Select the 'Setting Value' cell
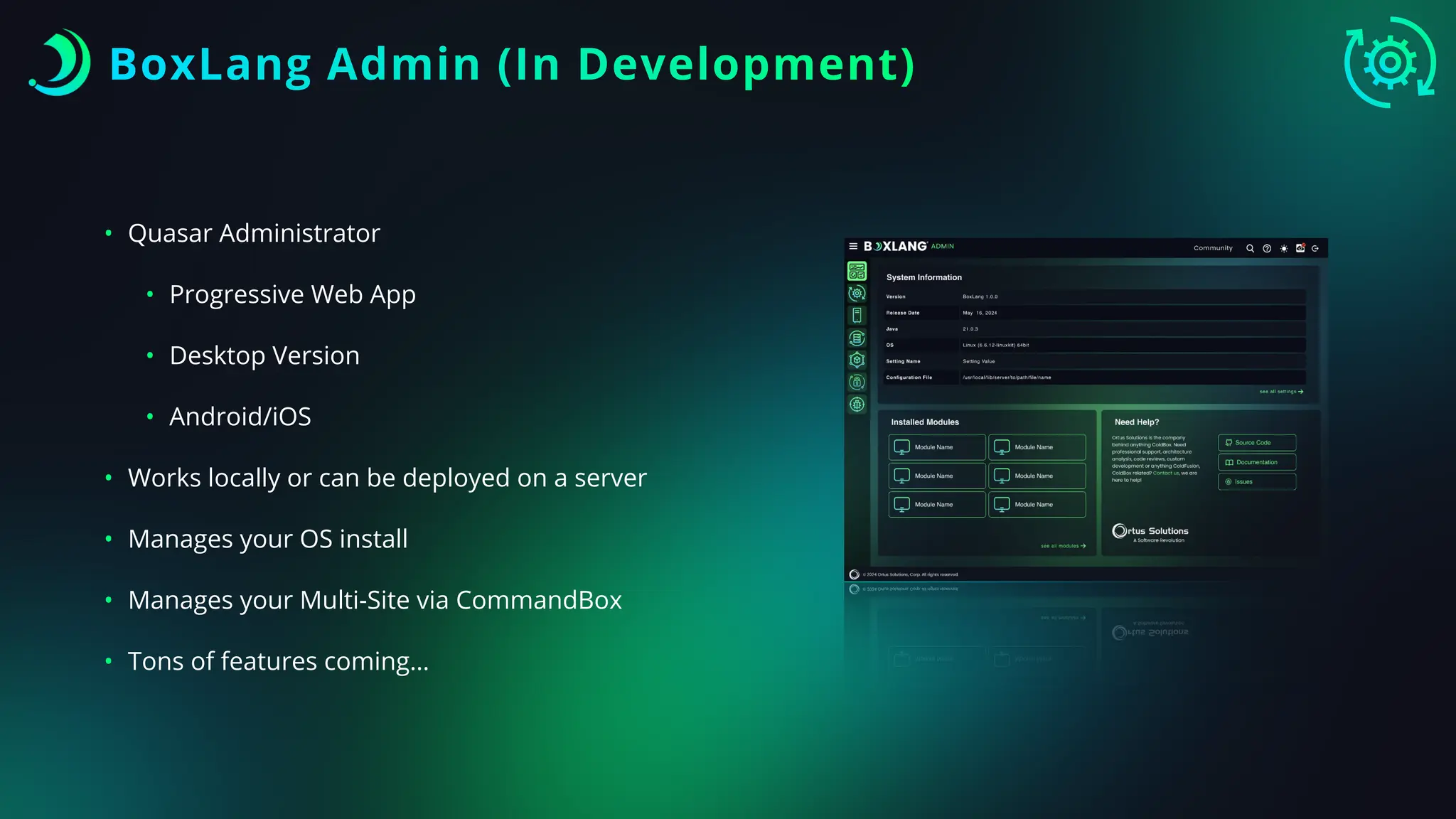 (978, 361)
